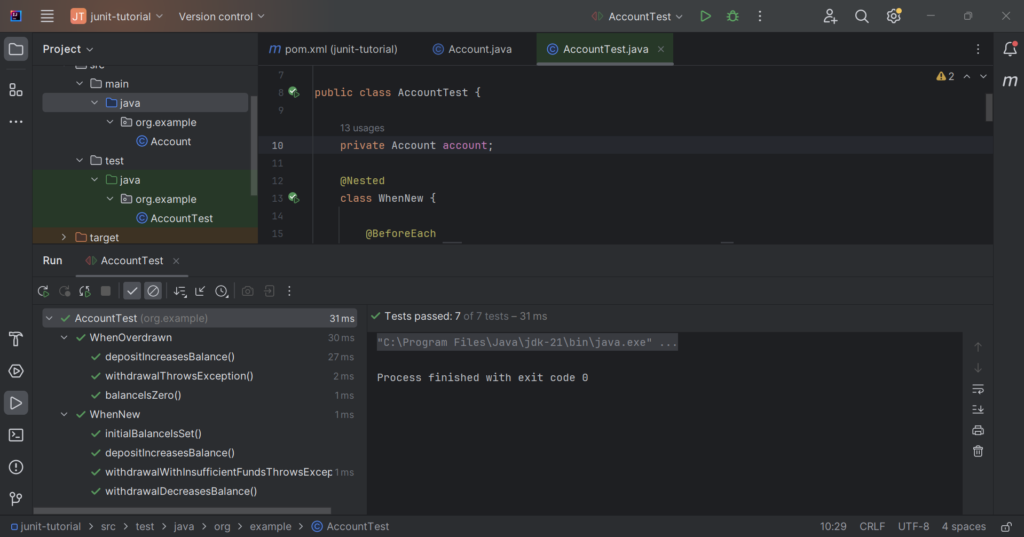Rerun failed tests button
This screenshot has height=537, width=1024.
[x=65, y=291]
